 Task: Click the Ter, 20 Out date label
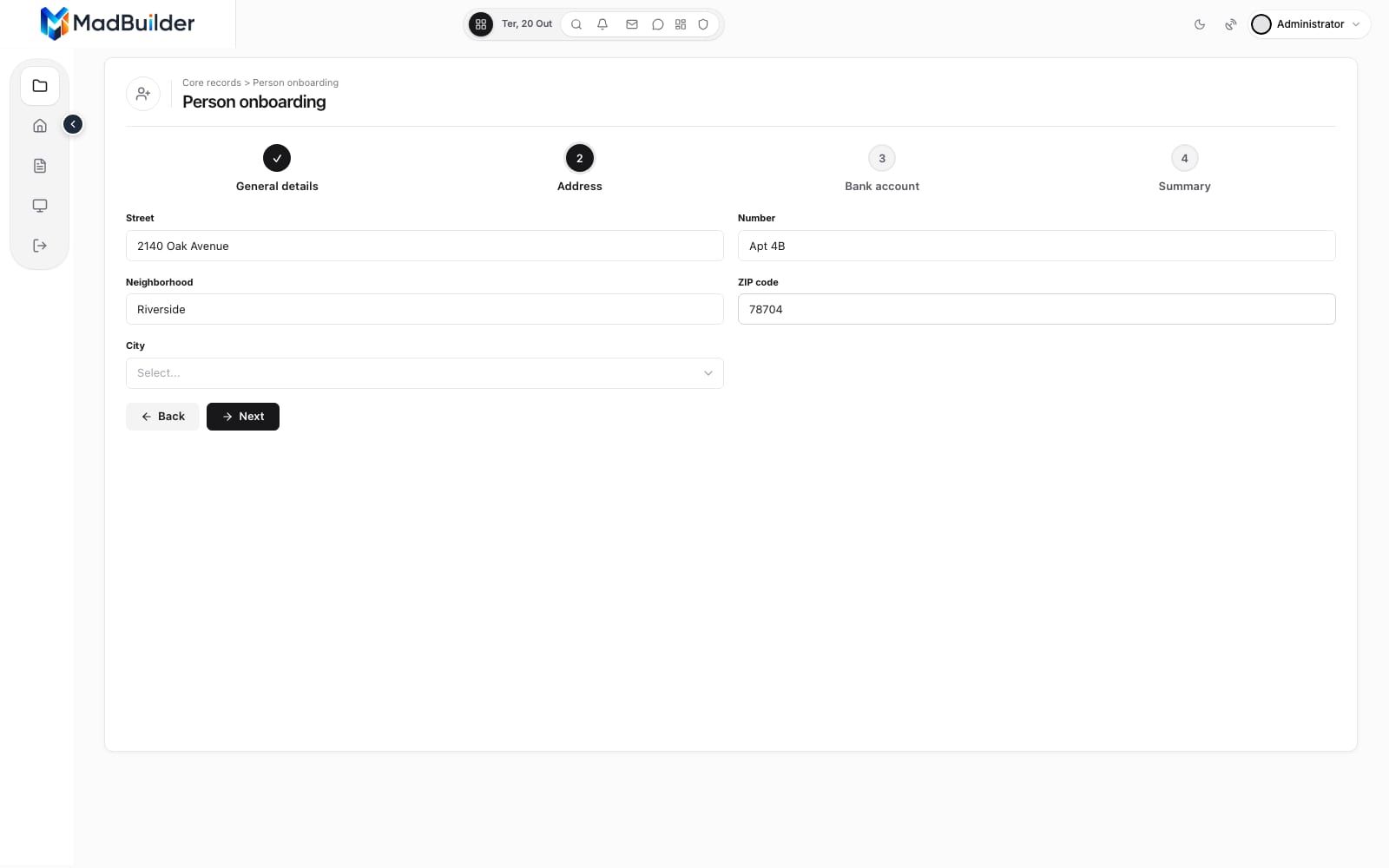pos(527,24)
